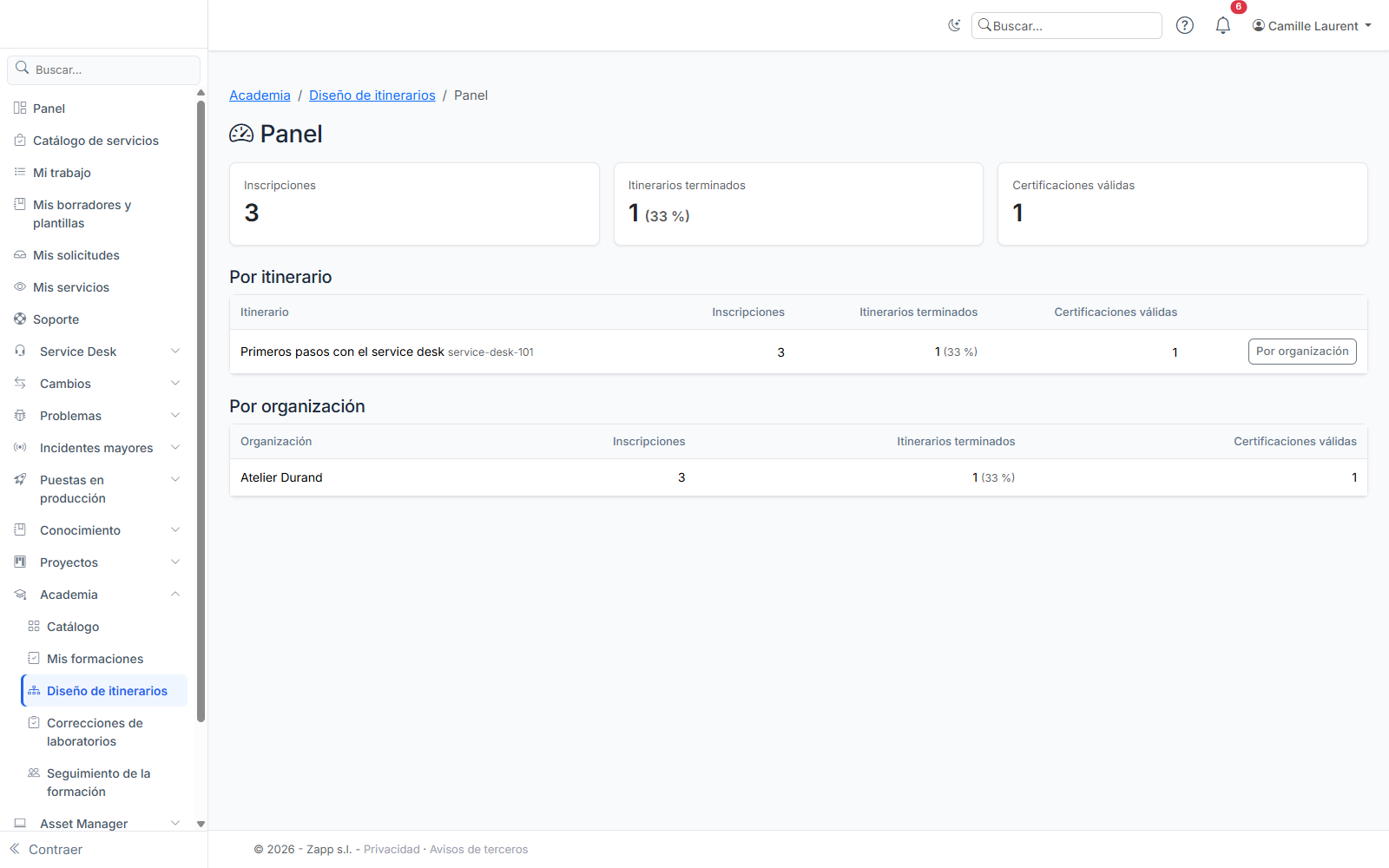Viewport: 1389px width, 868px height.
Task: Open Avisos de terceros footer link
Action: [x=478, y=849]
